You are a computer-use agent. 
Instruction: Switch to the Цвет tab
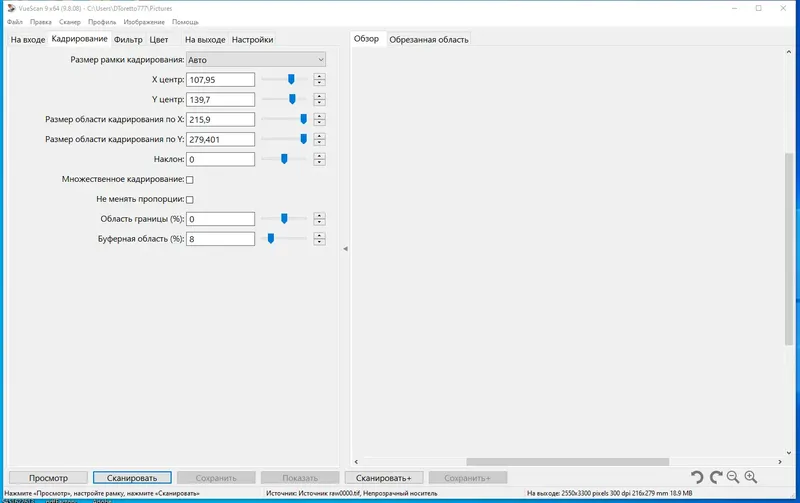pos(159,39)
